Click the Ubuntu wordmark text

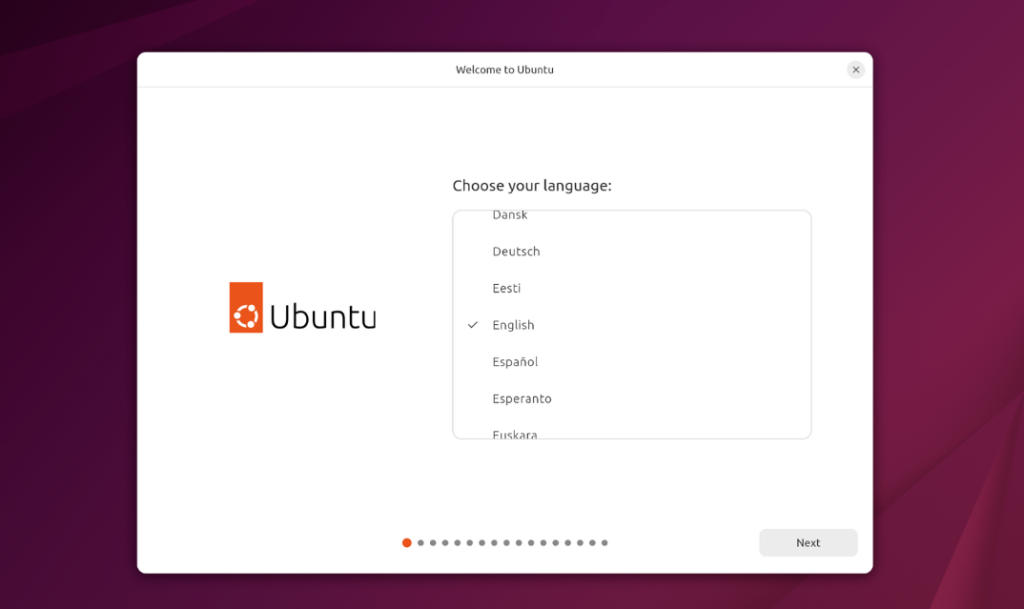323,316
